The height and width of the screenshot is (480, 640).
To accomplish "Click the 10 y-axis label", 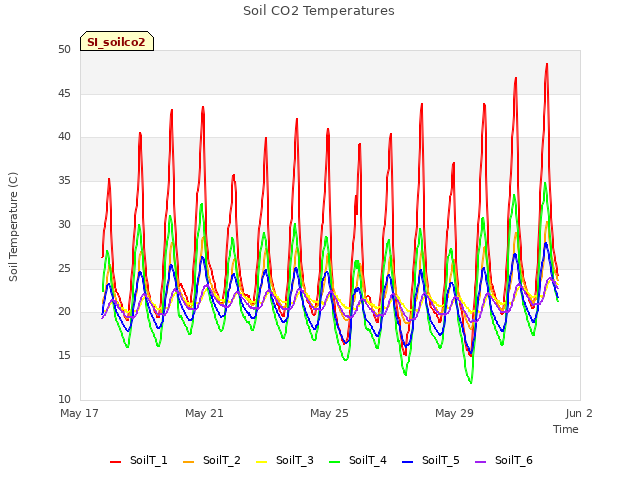I will pyautogui.click(x=64, y=399).
